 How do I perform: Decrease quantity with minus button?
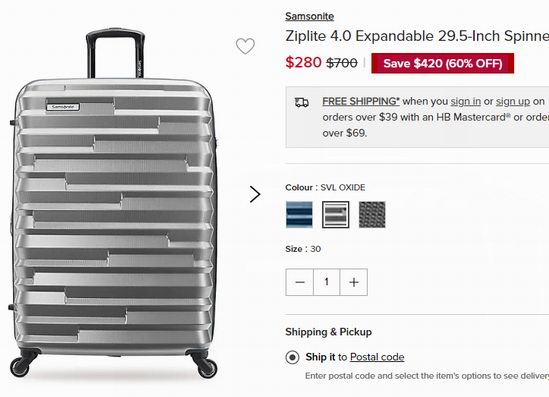[300, 282]
